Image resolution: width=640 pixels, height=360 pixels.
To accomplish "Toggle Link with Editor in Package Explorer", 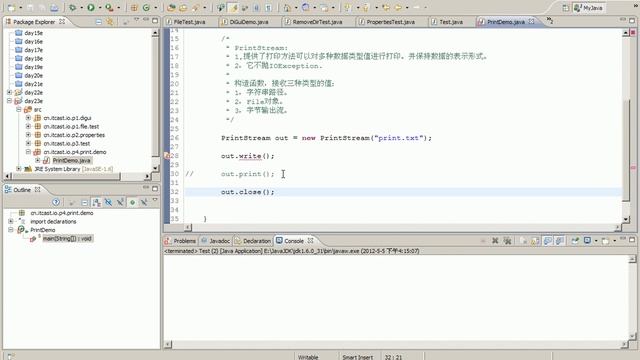I will [x=110, y=21].
